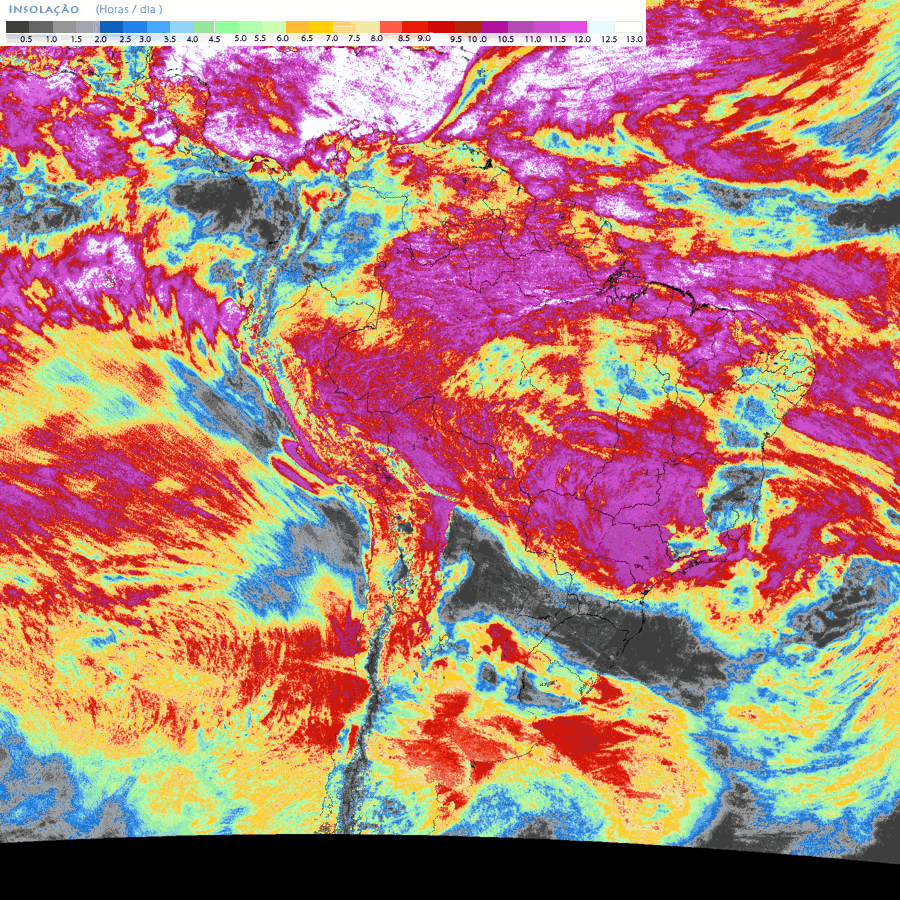The width and height of the screenshot is (900, 900).
Task: Click the 11.5 legend value
Action: coord(557,39)
